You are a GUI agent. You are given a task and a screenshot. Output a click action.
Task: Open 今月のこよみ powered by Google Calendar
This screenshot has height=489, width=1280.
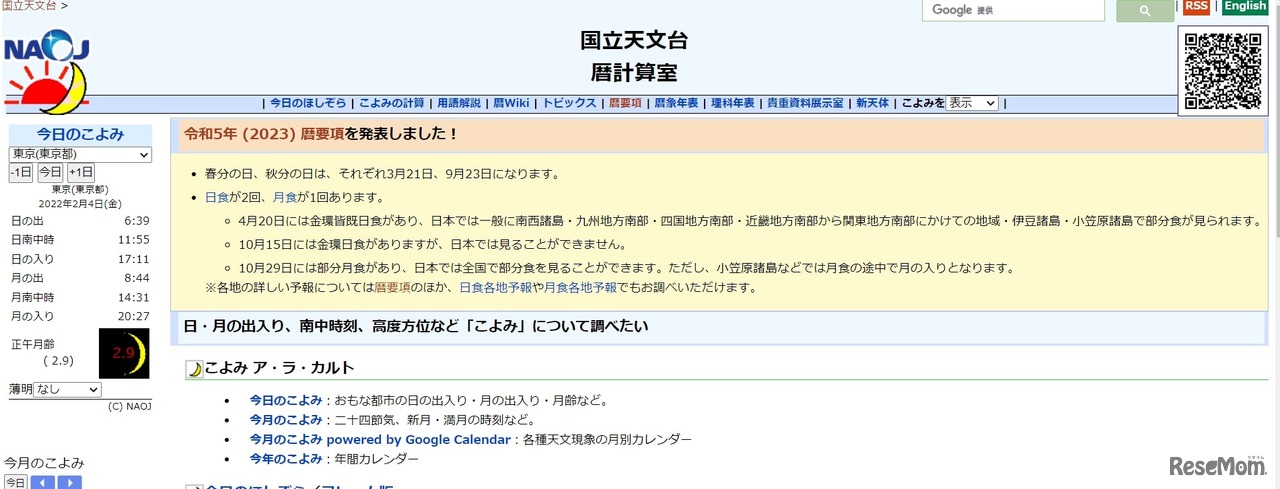click(x=379, y=440)
